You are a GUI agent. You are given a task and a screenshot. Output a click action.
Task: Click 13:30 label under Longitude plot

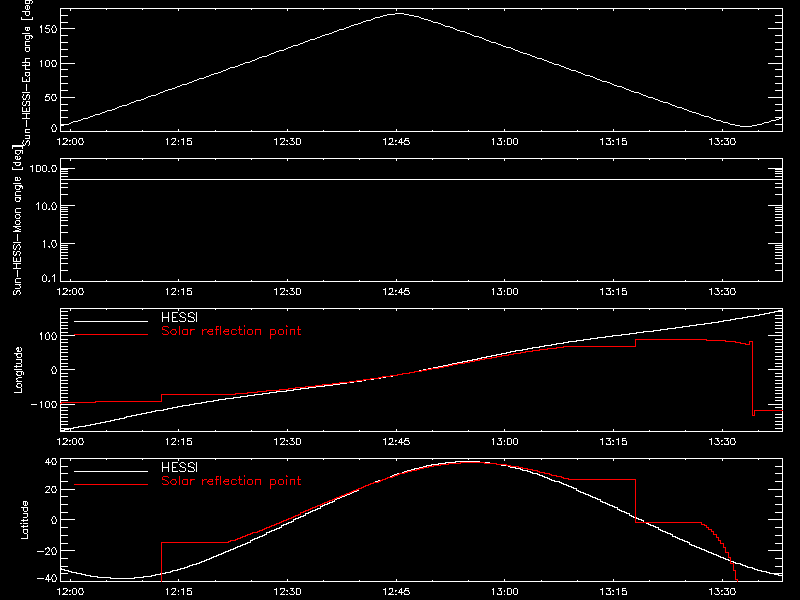tap(722, 441)
